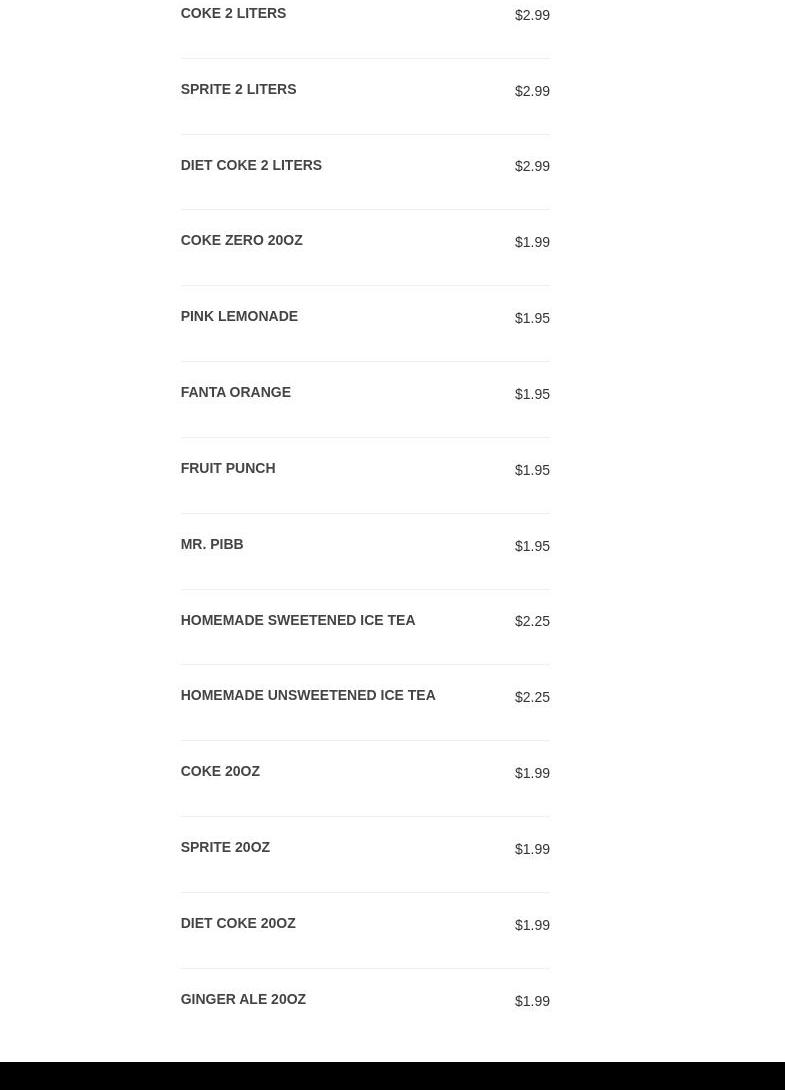Click the Mr. Pibb item
The height and width of the screenshot is (1090, 785).
[x=211, y=545]
